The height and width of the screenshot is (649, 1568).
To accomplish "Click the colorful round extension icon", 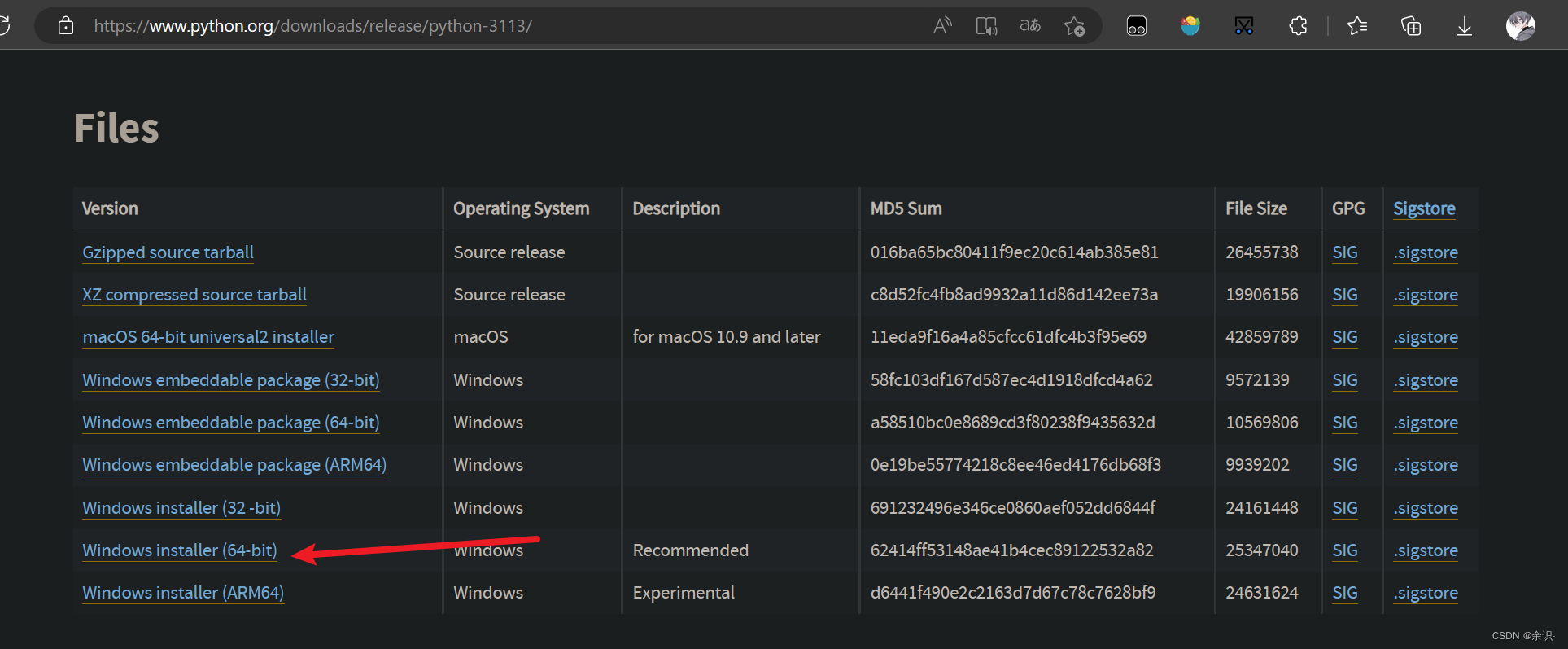I will pos(1190,26).
